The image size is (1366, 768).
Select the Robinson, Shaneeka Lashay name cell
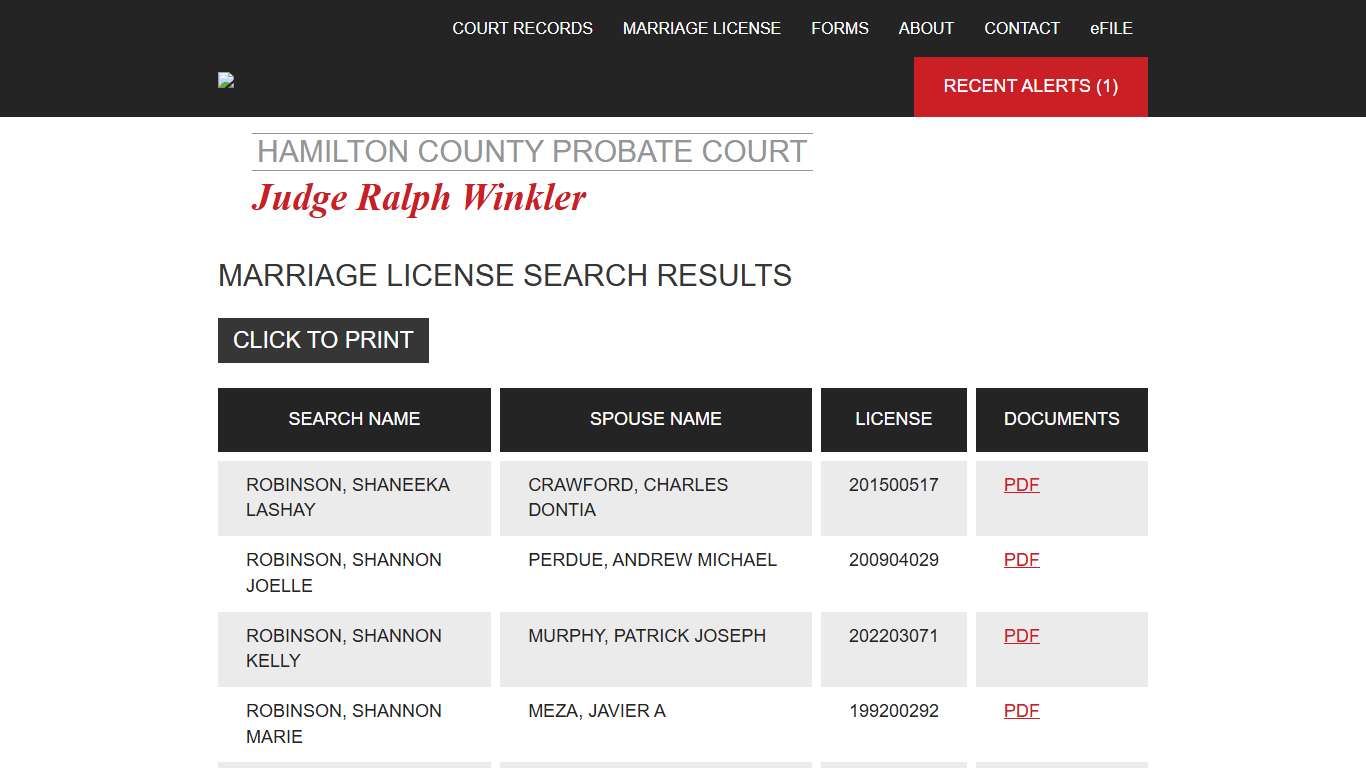(x=348, y=497)
